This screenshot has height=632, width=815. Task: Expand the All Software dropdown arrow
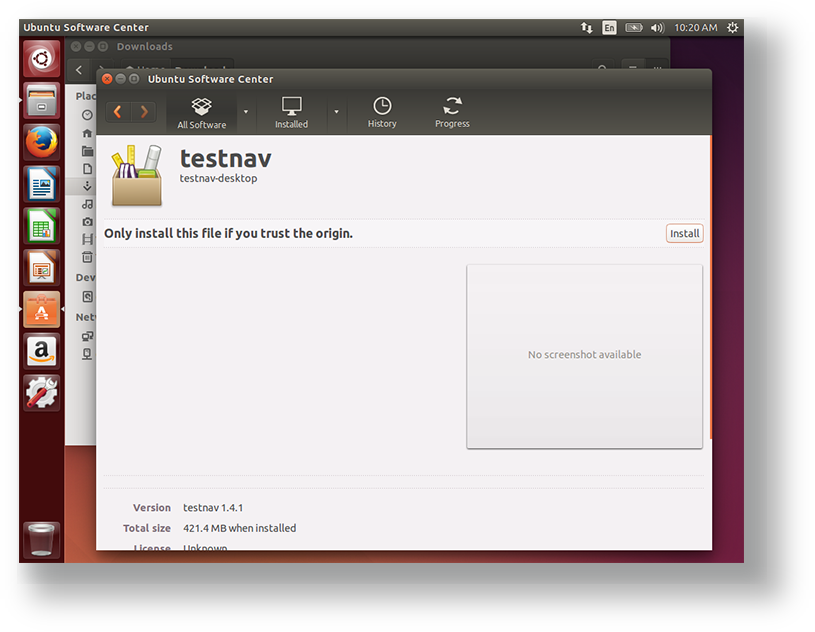coord(246,112)
